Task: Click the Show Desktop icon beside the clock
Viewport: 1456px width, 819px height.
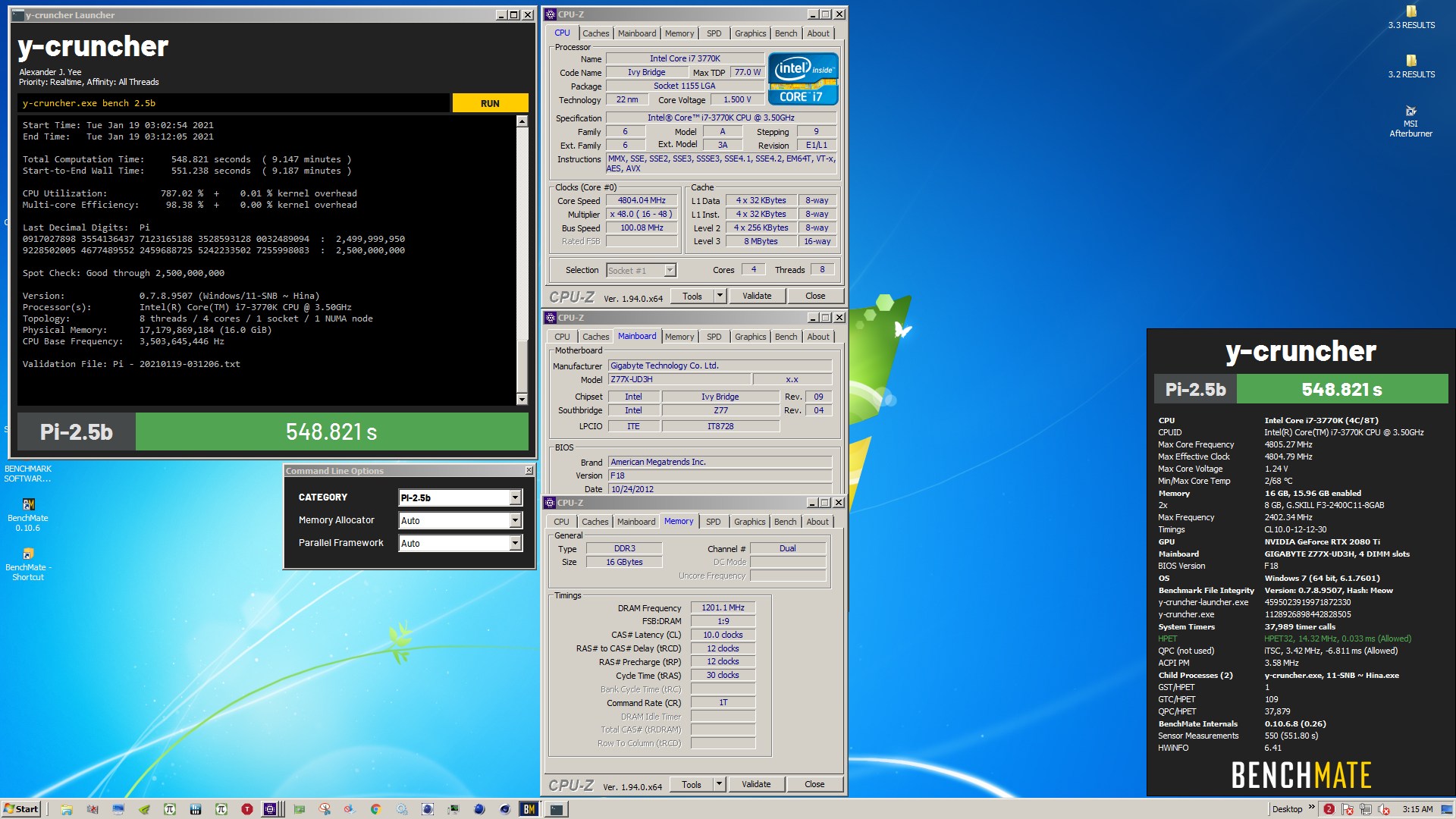Action: coord(1447,809)
